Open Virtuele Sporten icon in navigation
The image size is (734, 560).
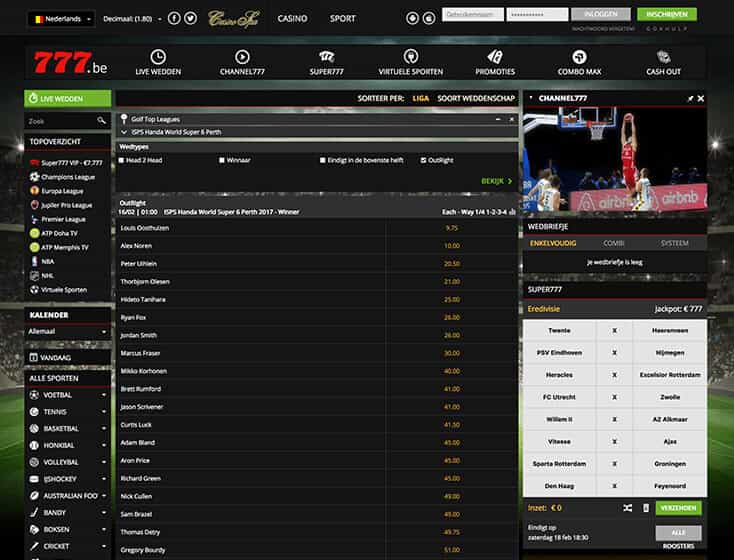click(x=411, y=57)
